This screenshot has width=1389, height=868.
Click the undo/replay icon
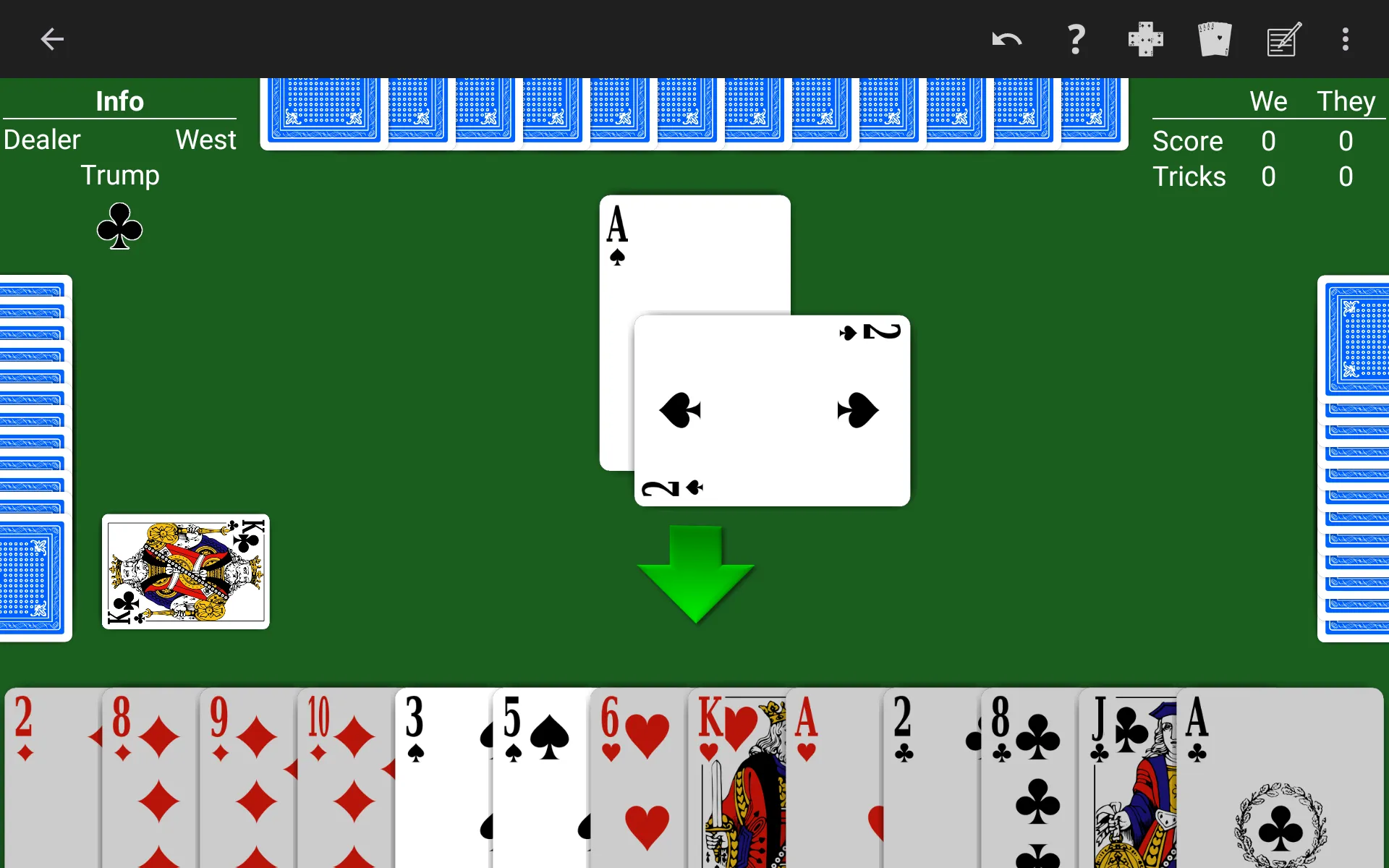(1006, 39)
